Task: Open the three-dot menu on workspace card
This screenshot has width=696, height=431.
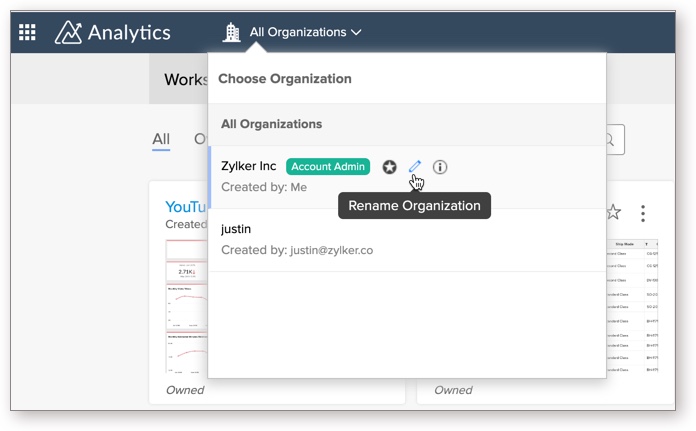Action: click(643, 213)
